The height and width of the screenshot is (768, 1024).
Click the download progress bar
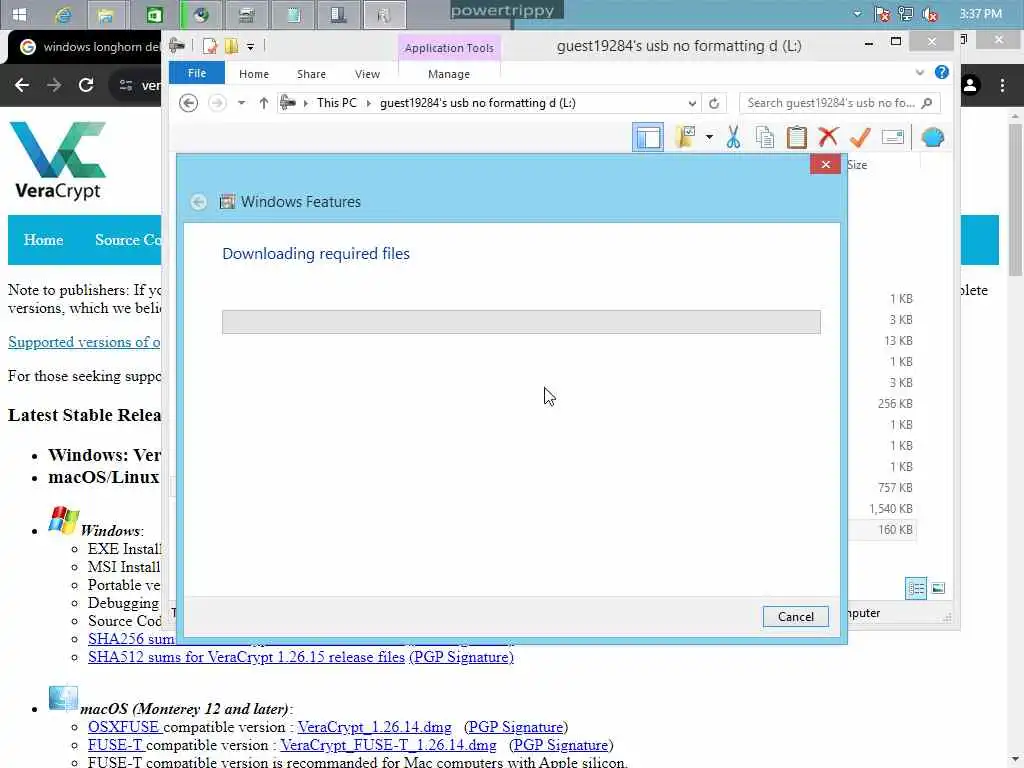[521, 322]
